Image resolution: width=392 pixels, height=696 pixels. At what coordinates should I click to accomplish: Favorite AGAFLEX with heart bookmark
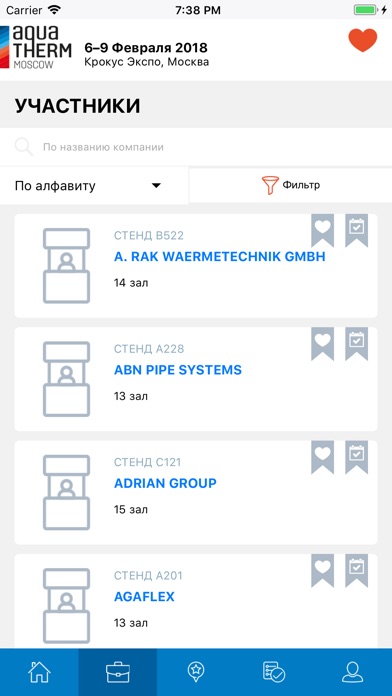click(x=322, y=570)
